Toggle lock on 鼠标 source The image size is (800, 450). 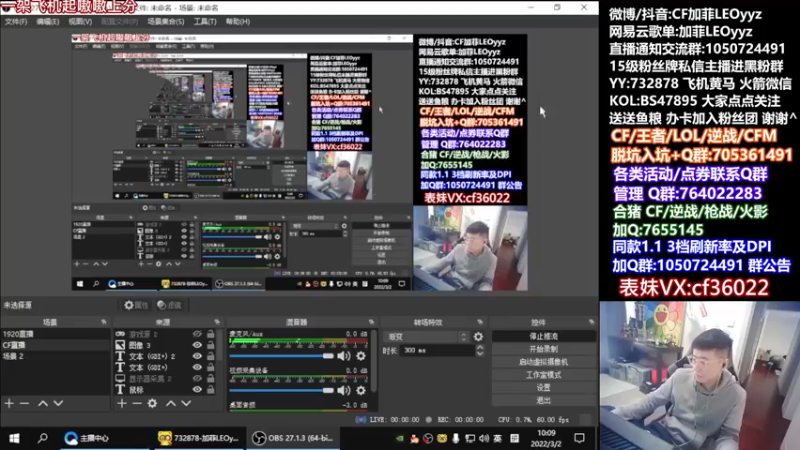point(210,390)
